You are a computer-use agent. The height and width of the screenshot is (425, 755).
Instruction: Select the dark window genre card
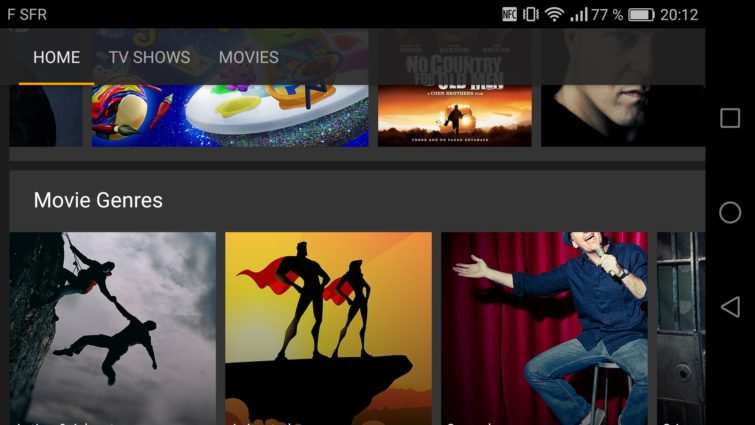tap(681, 328)
